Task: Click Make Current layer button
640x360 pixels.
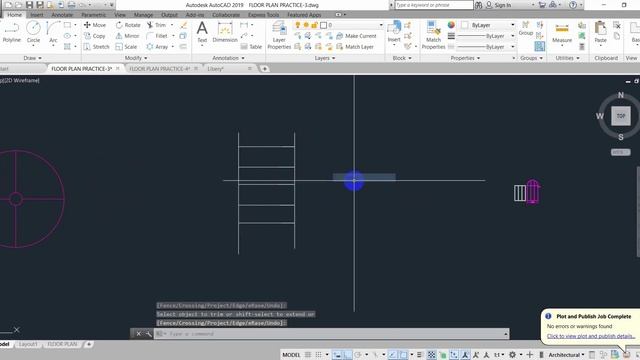Action: (x=356, y=36)
